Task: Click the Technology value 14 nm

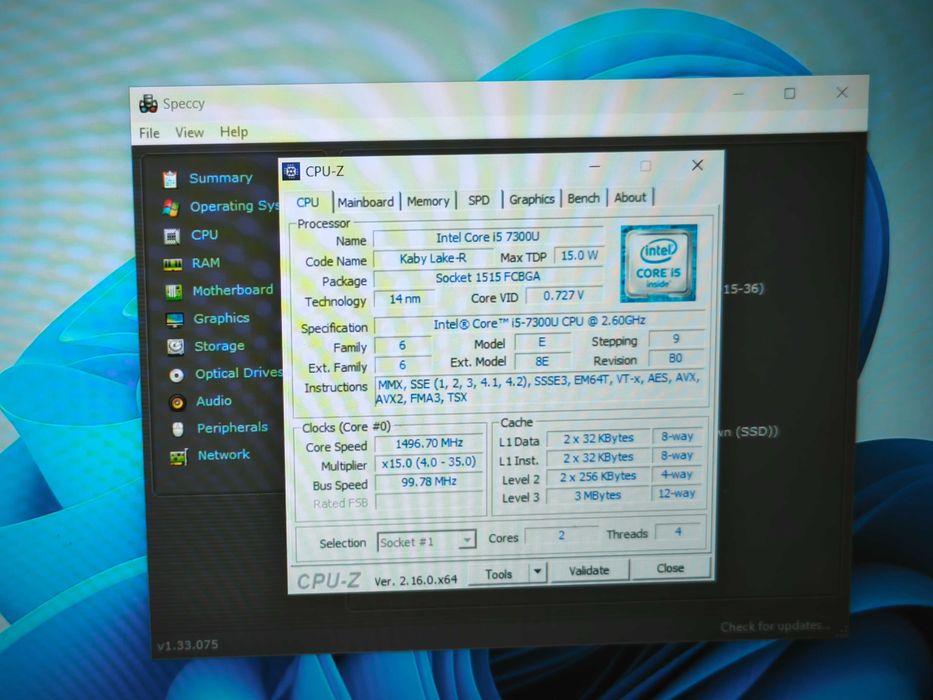Action: coord(405,299)
